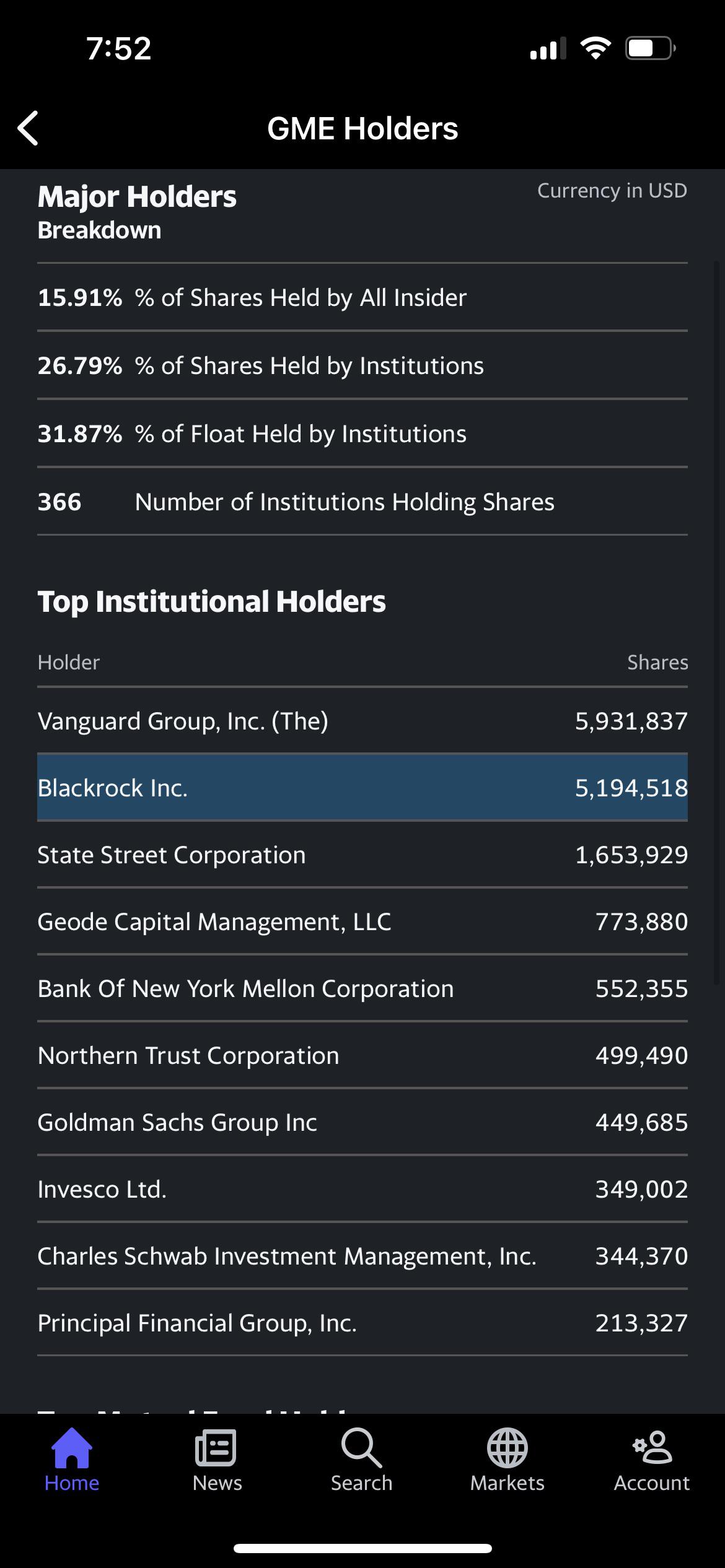Toggle selection of the Vanguard Group row
The width and height of the screenshot is (725, 1568).
pyautogui.click(x=362, y=721)
